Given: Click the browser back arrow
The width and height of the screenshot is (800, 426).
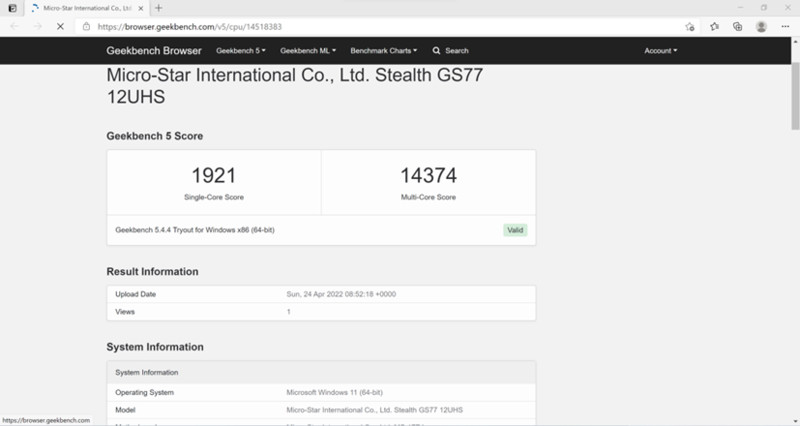Looking at the screenshot, I should click(14, 27).
